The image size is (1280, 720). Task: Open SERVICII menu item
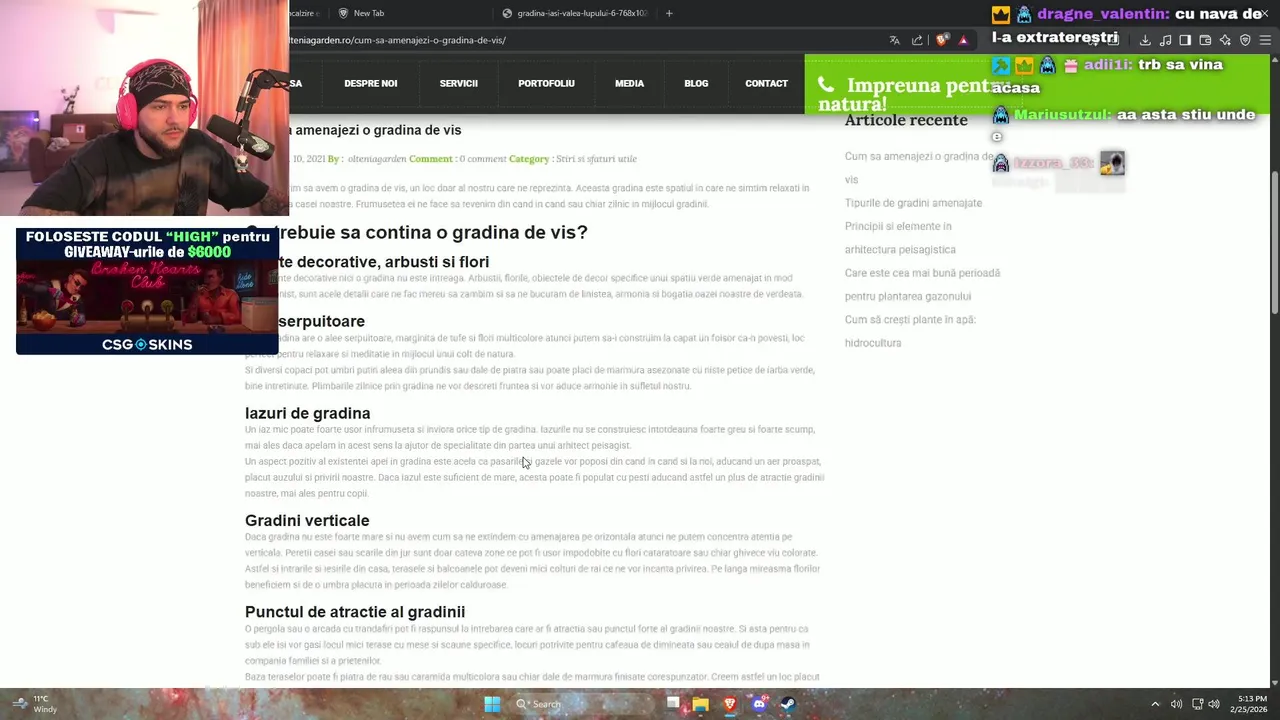click(459, 83)
